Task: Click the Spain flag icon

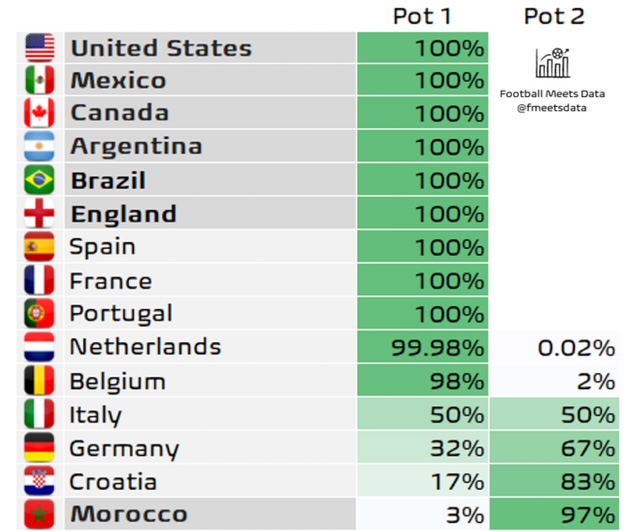Action: [39, 247]
